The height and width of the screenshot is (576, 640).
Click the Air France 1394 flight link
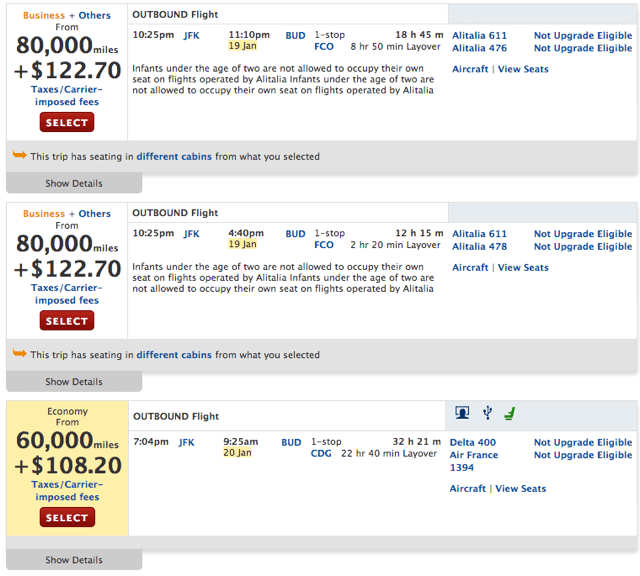coord(474,461)
